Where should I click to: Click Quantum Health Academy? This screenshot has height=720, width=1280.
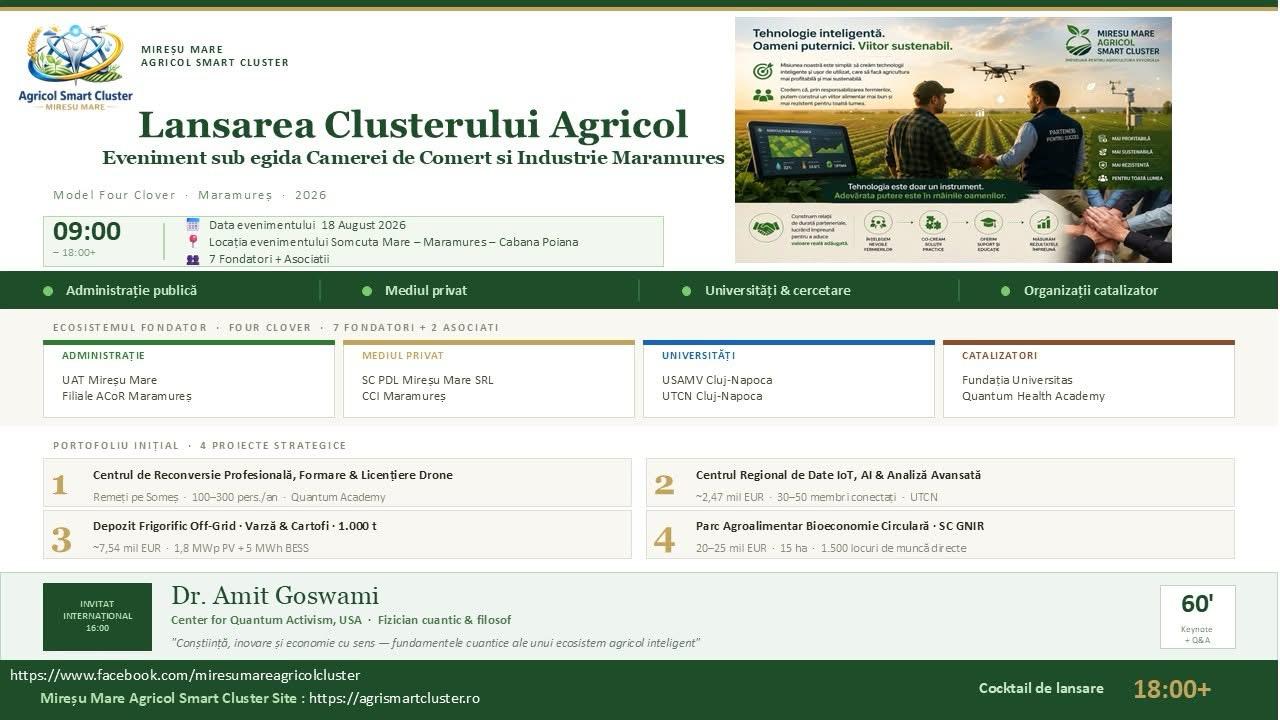[1034, 396]
